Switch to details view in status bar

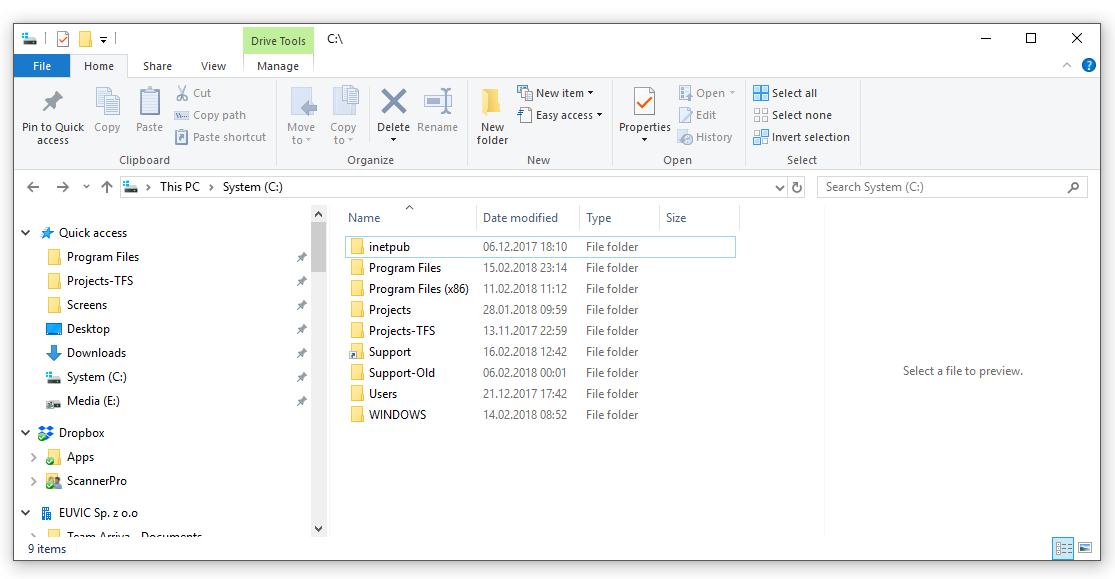1063,548
